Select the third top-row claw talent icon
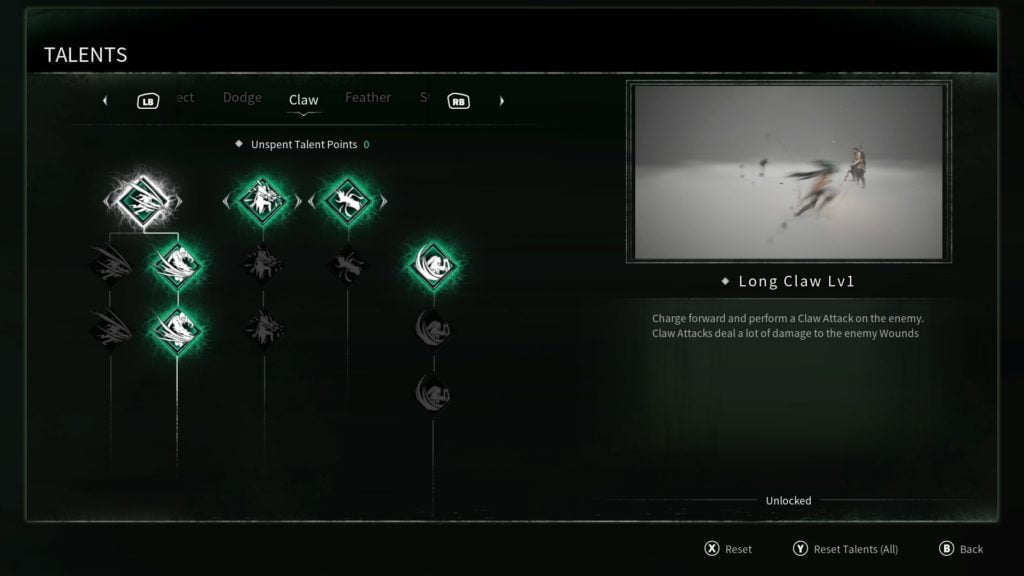Viewport: 1024px width, 576px height. point(348,200)
